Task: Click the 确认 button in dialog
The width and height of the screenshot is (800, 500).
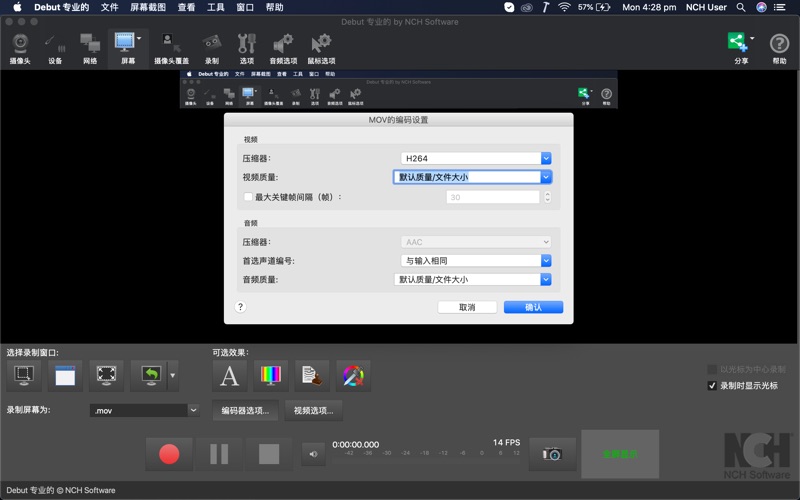Action: point(533,307)
